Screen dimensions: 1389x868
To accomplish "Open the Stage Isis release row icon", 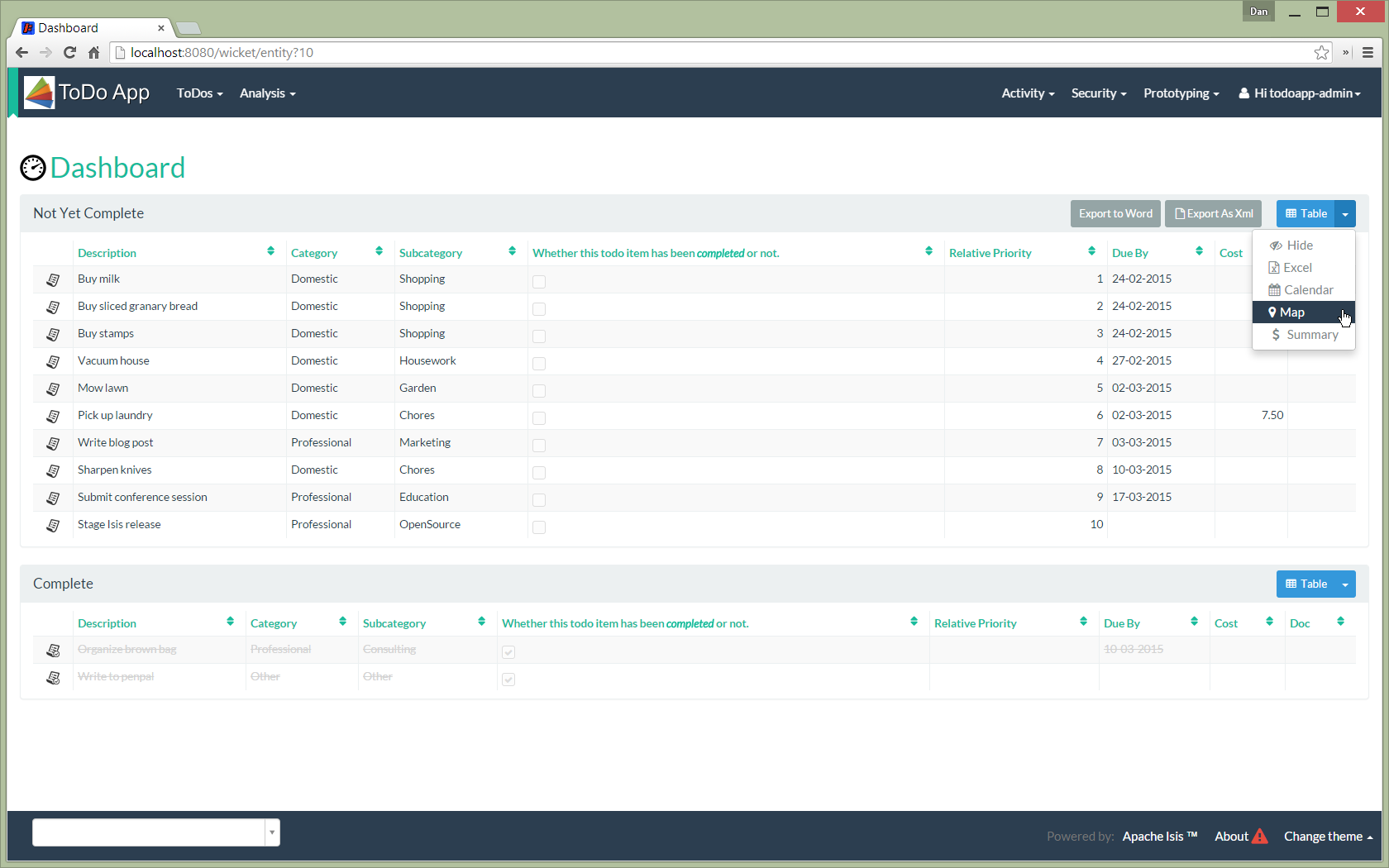I will tap(53, 526).
